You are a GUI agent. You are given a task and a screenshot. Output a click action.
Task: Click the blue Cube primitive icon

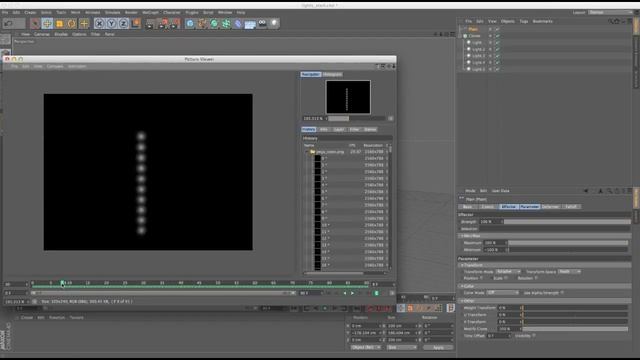(190, 24)
